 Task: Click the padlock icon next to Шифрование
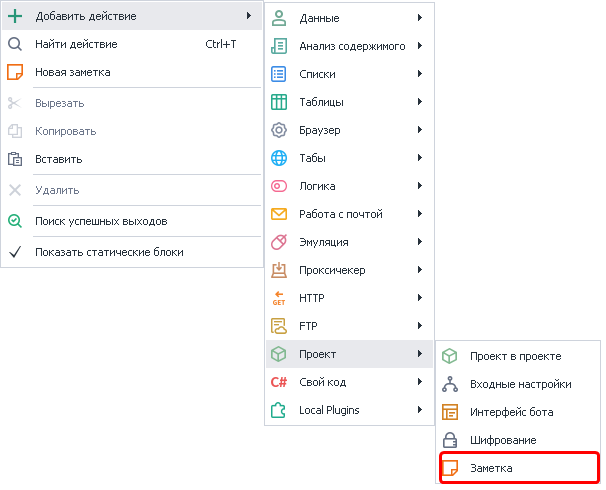[451, 440]
